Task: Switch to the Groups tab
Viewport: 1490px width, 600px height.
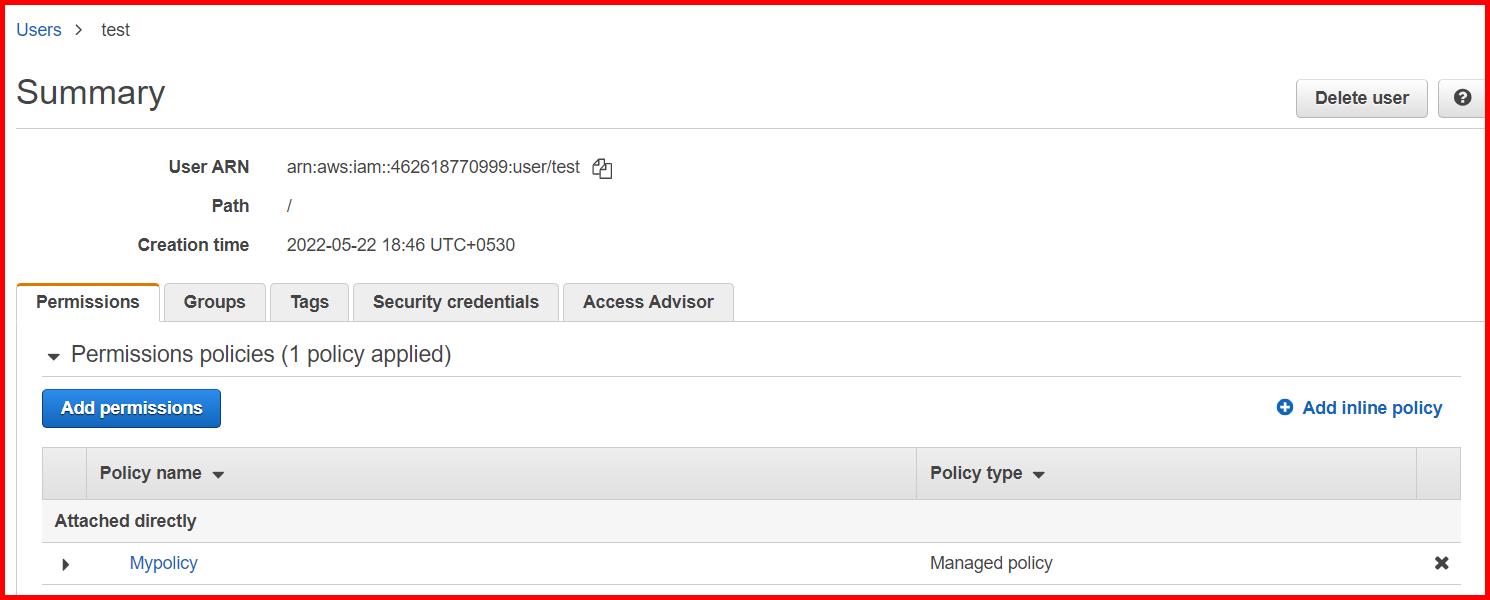Action: [213, 302]
